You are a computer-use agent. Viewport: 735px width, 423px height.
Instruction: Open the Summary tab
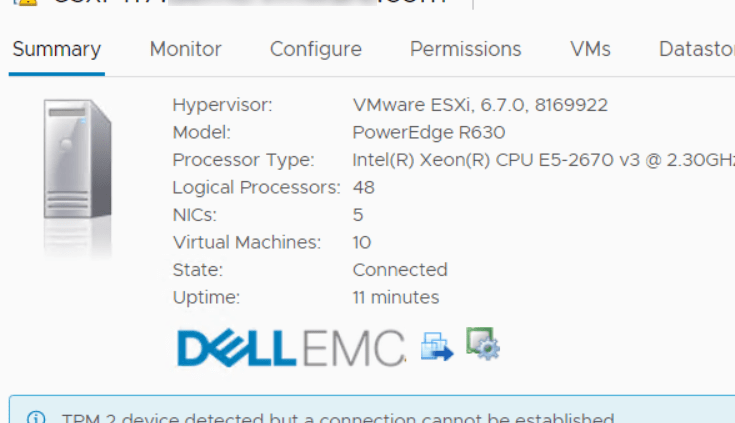click(56, 49)
